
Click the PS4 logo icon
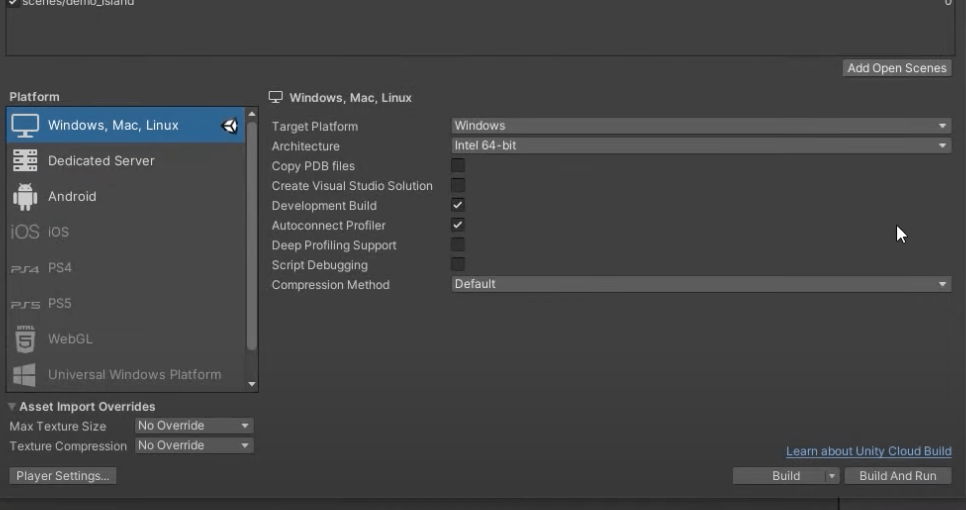(25, 269)
